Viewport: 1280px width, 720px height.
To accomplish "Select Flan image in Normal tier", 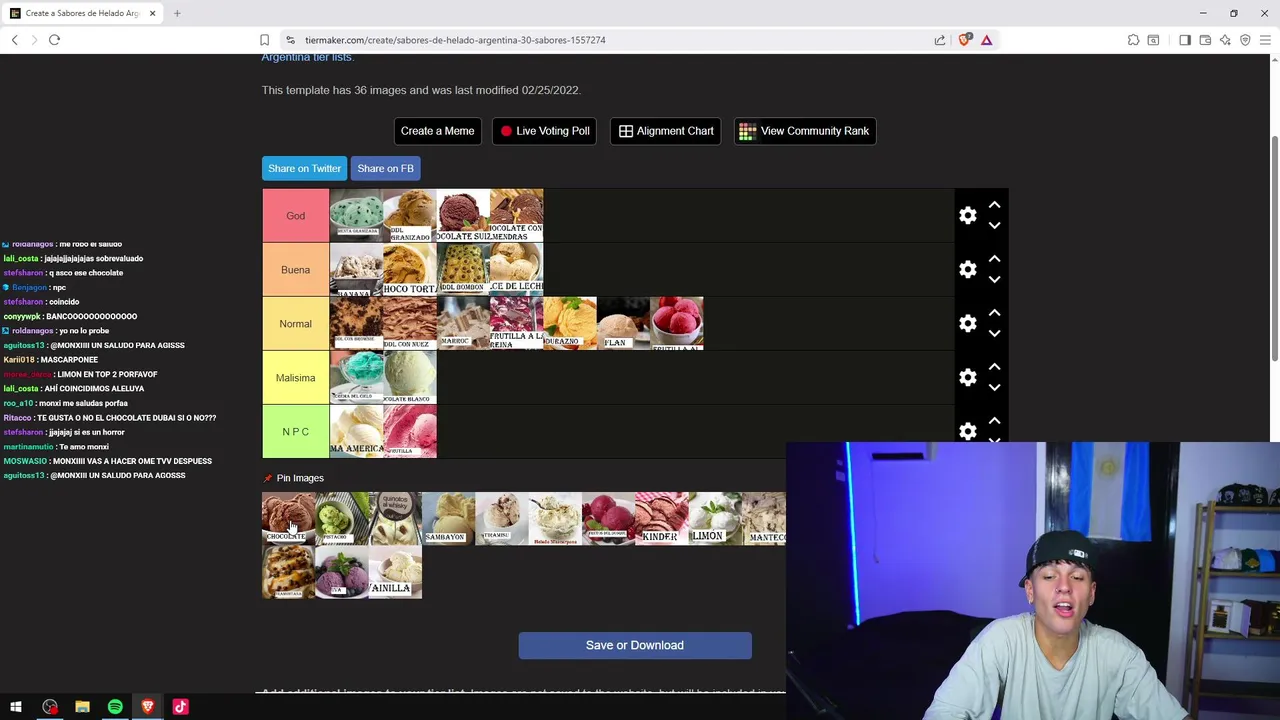I will click(x=623, y=324).
